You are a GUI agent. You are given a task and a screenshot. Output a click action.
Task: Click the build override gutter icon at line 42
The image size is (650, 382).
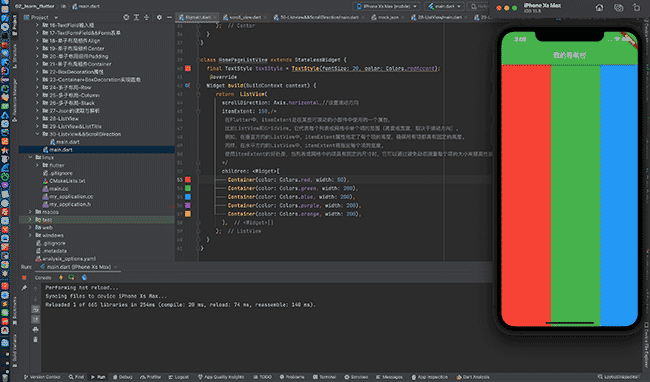187,85
